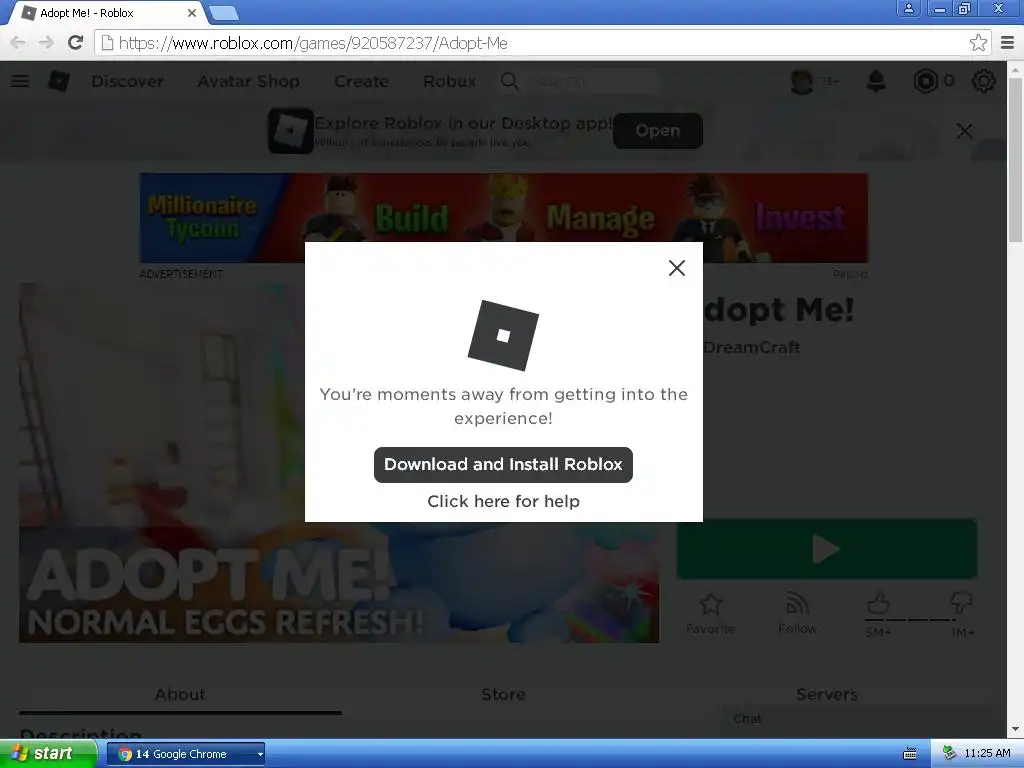Click the browser forward arrow
The width and height of the screenshot is (1024, 768).
point(46,43)
